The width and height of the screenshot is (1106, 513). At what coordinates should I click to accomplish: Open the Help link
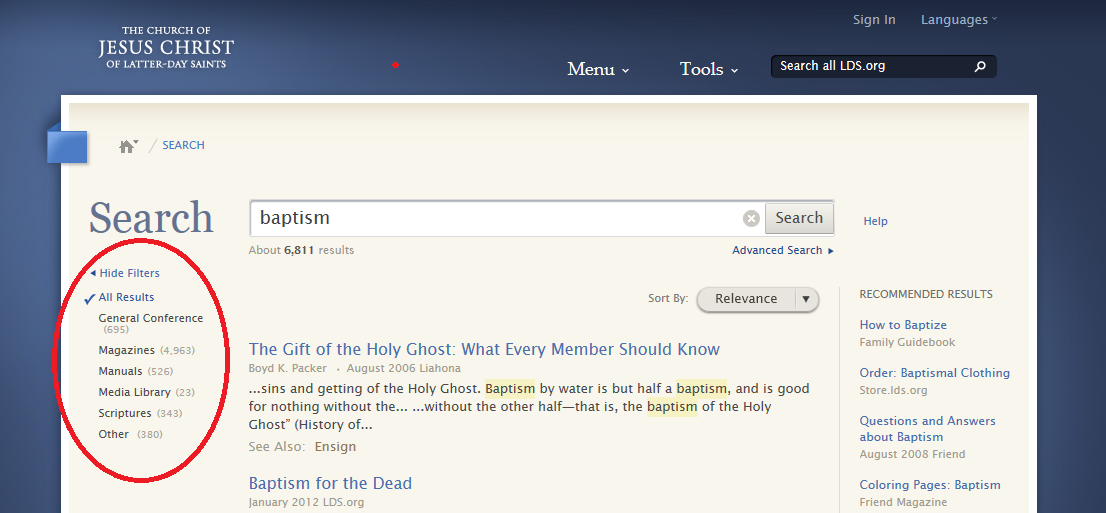point(875,222)
